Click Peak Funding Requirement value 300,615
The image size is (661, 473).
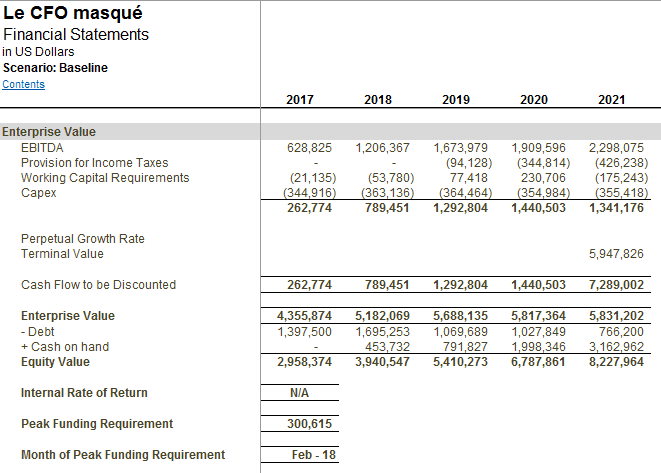tap(309, 424)
